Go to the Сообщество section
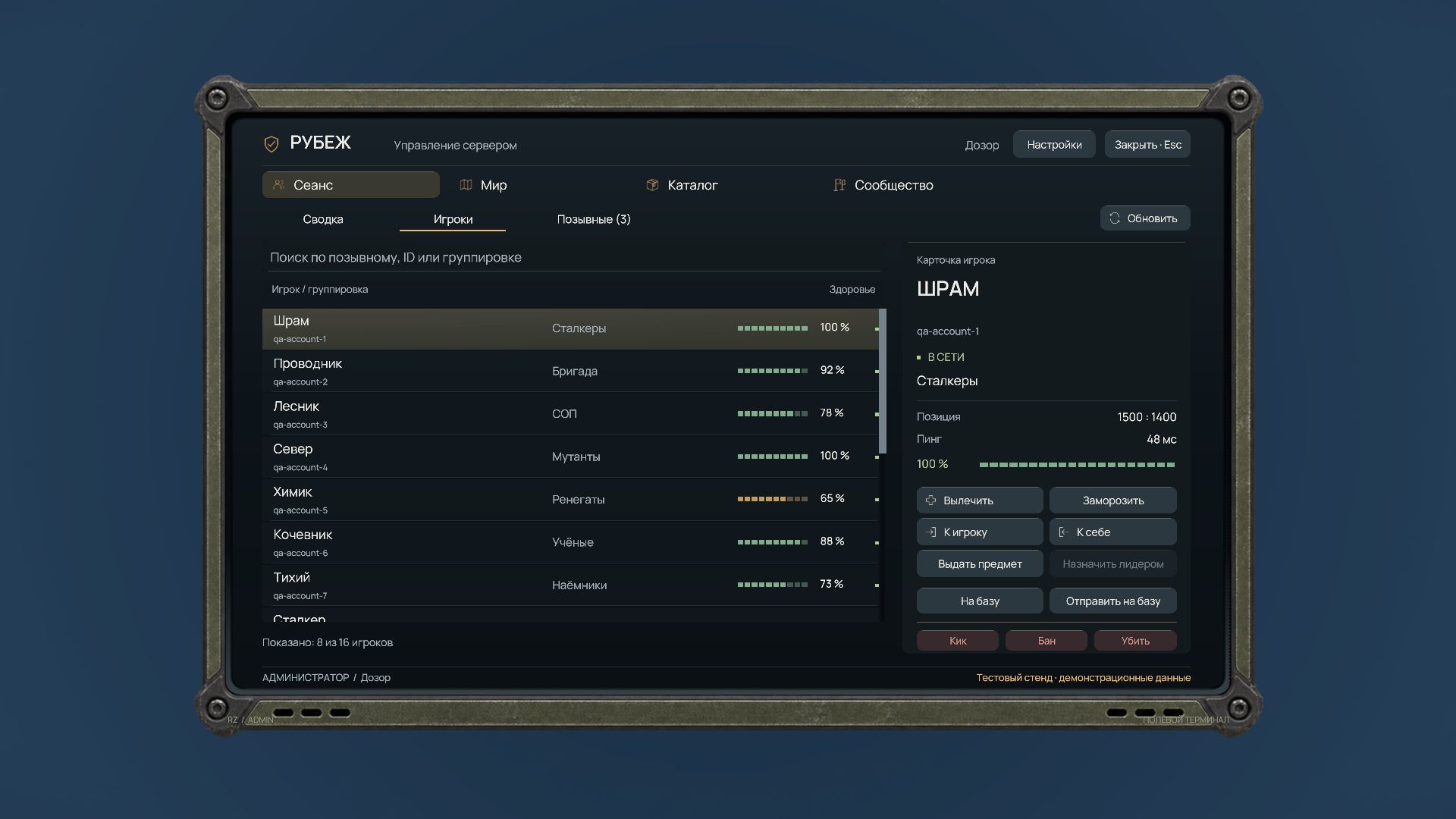This screenshot has height=819, width=1456. (911, 185)
